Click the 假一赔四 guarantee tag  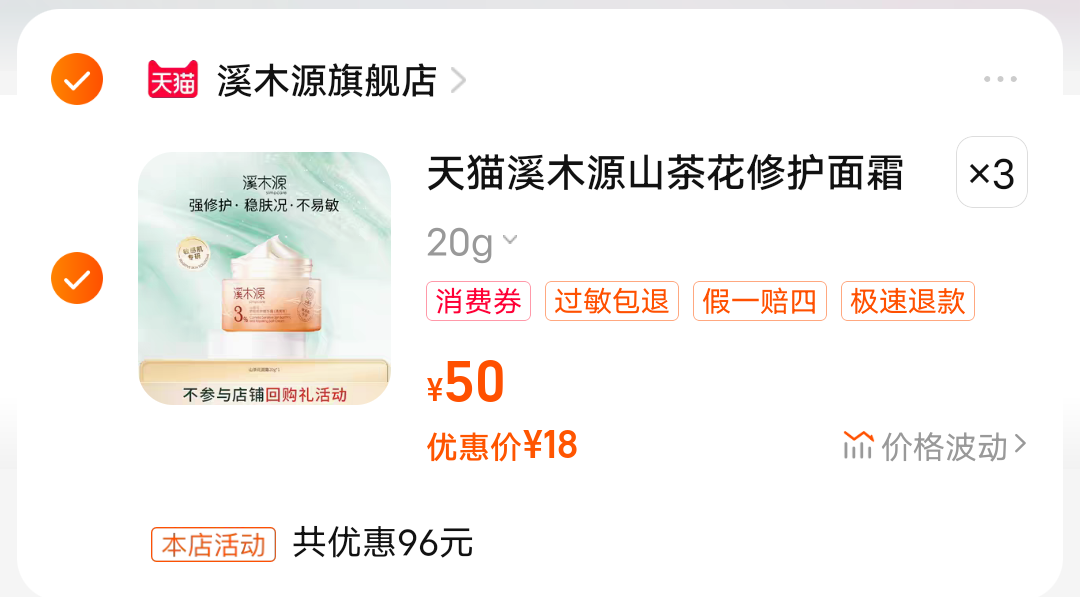click(x=760, y=301)
